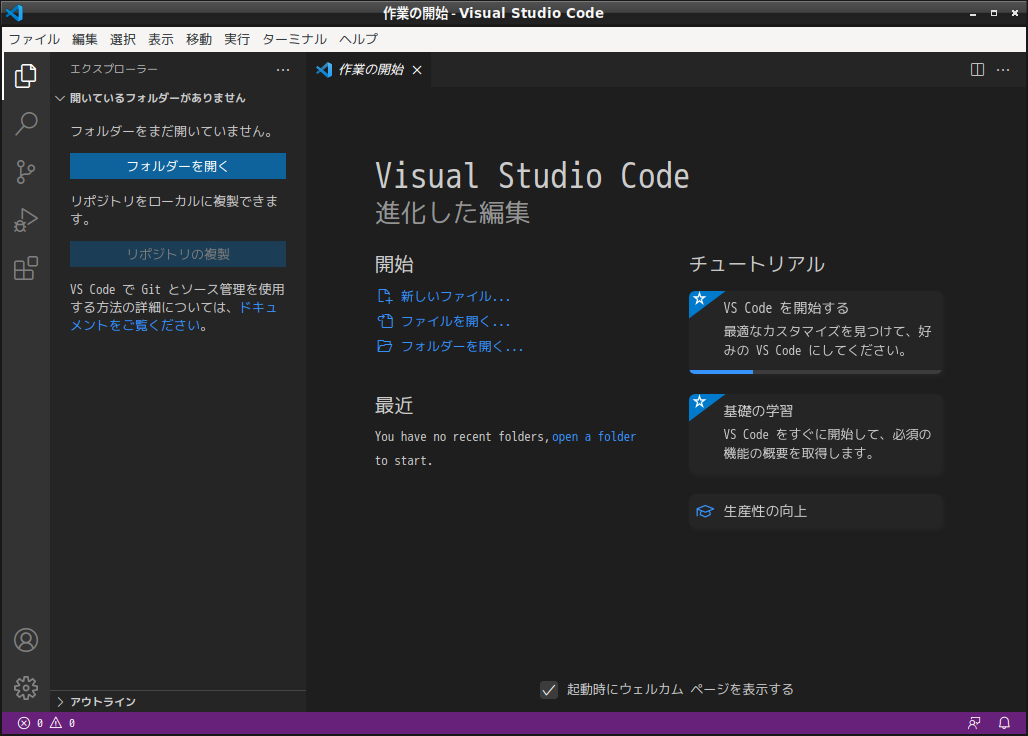Open the 移動 menu
This screenshot has width=1028, height=736.
[199, 39]
